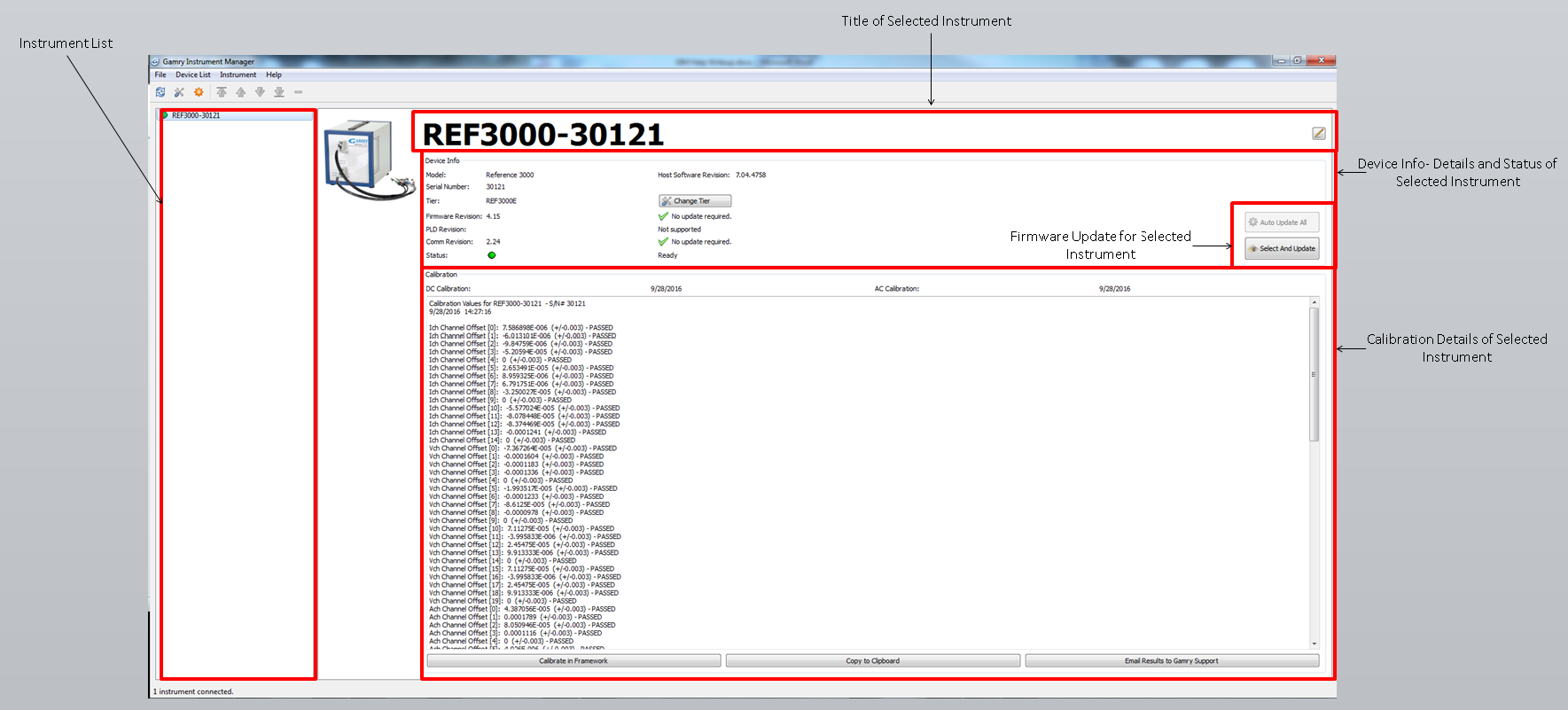Click the "Ach Channel Offset [0]" log line
This screenshot has height=710, width=1568.
522,609
